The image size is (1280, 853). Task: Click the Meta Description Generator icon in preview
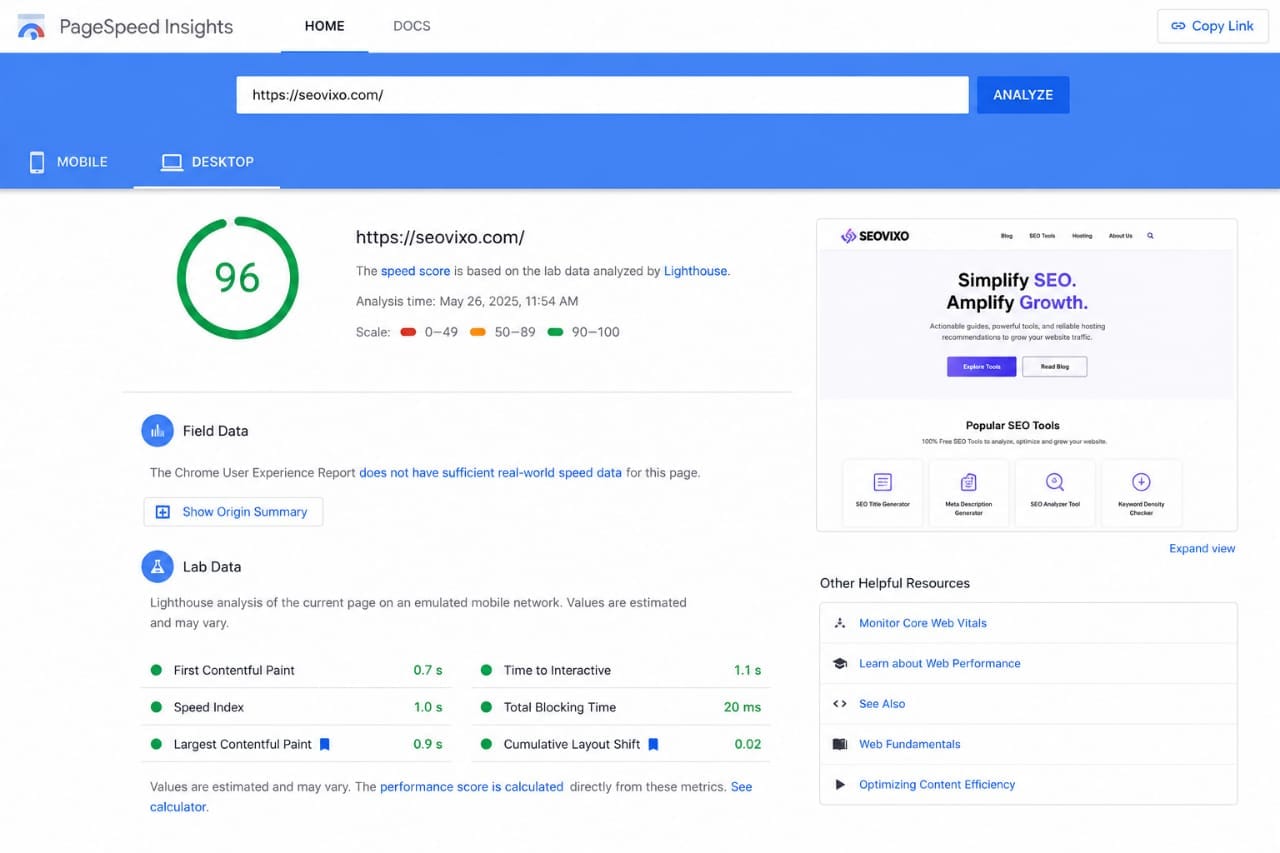coord(968,482)
